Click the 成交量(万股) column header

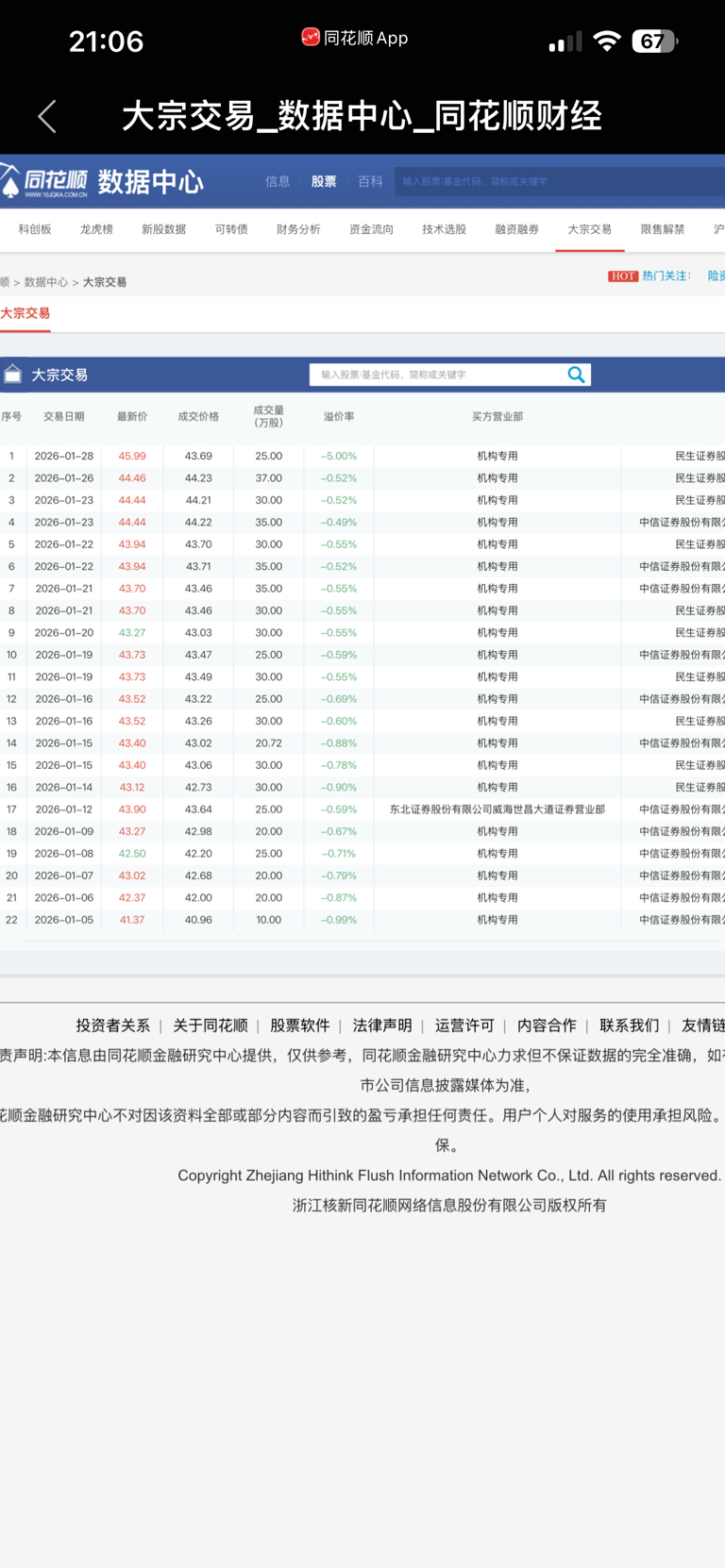coord(268,416)
